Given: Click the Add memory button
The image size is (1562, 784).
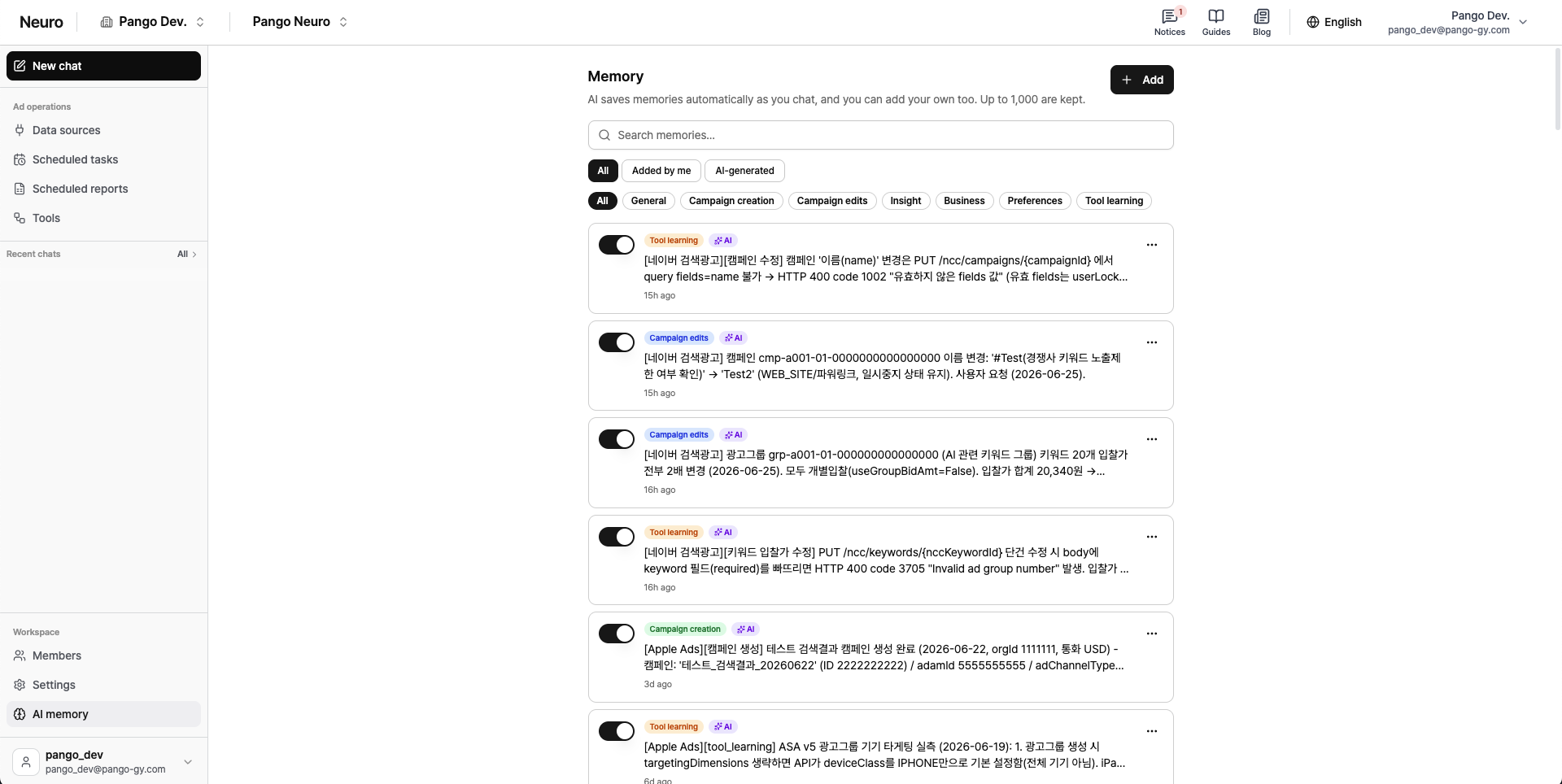Looking at the screenshot, I should click(1141, 80).
